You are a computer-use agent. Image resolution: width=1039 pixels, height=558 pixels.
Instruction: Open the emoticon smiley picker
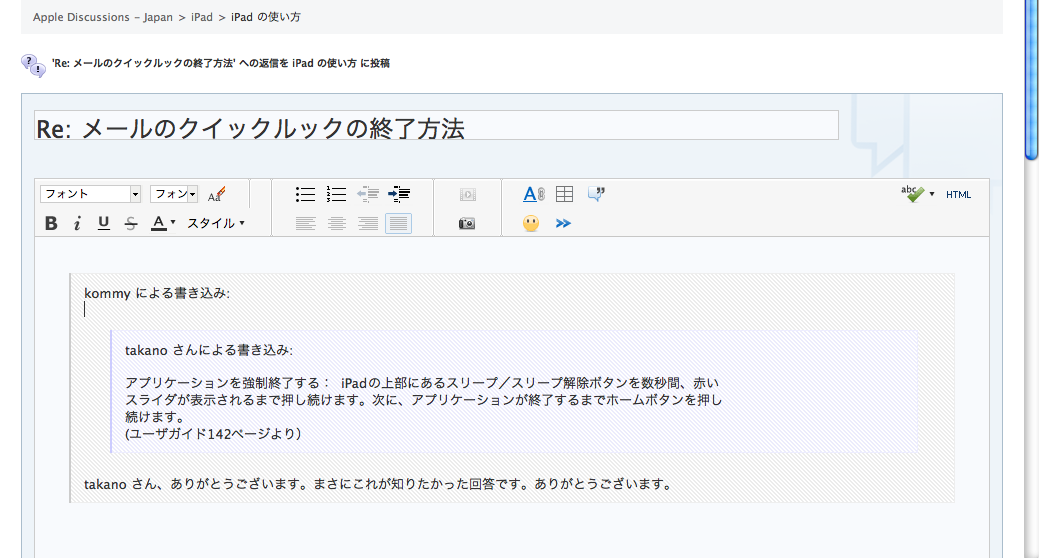[531, 223]
